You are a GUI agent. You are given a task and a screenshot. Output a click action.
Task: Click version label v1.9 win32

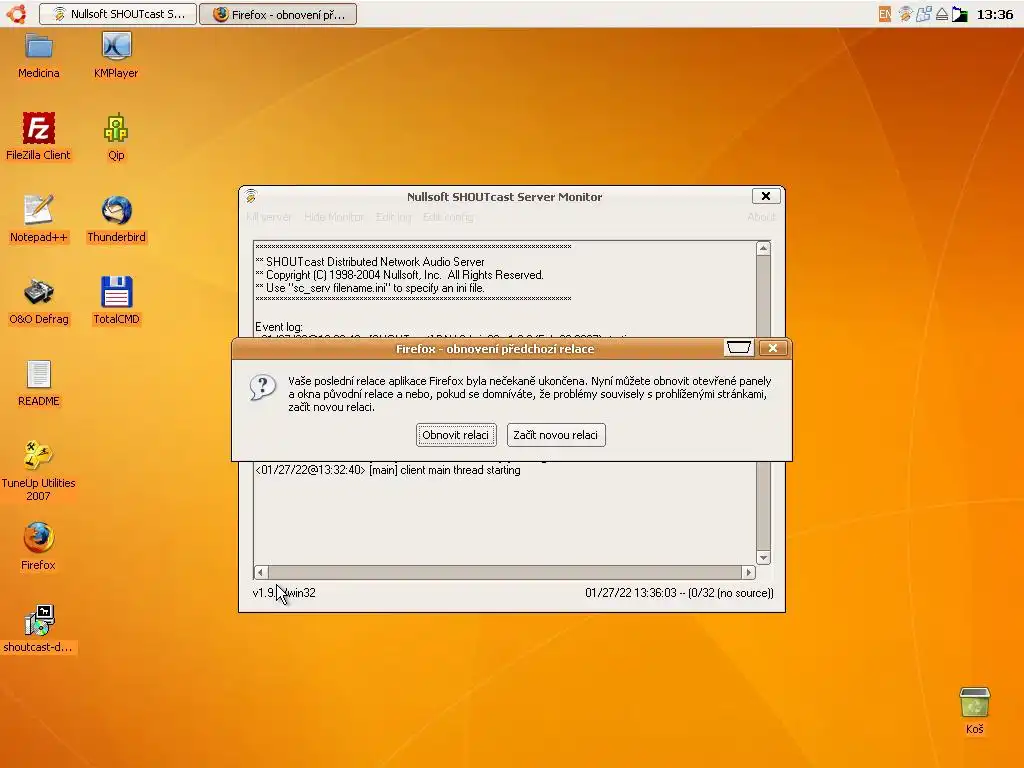tap(284, 593)
